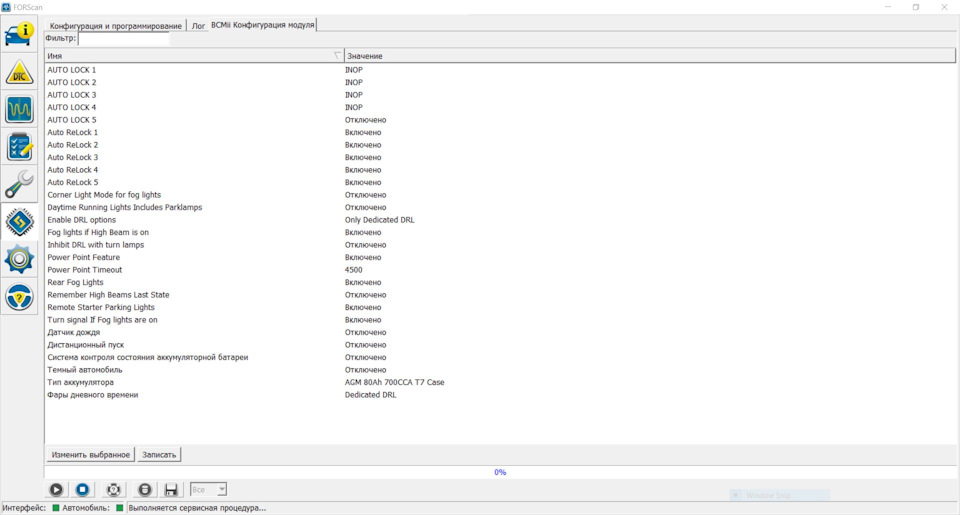The image size is (960, 515).
Task: Select the 'Фары дневного времени' row
Action: 500,395
